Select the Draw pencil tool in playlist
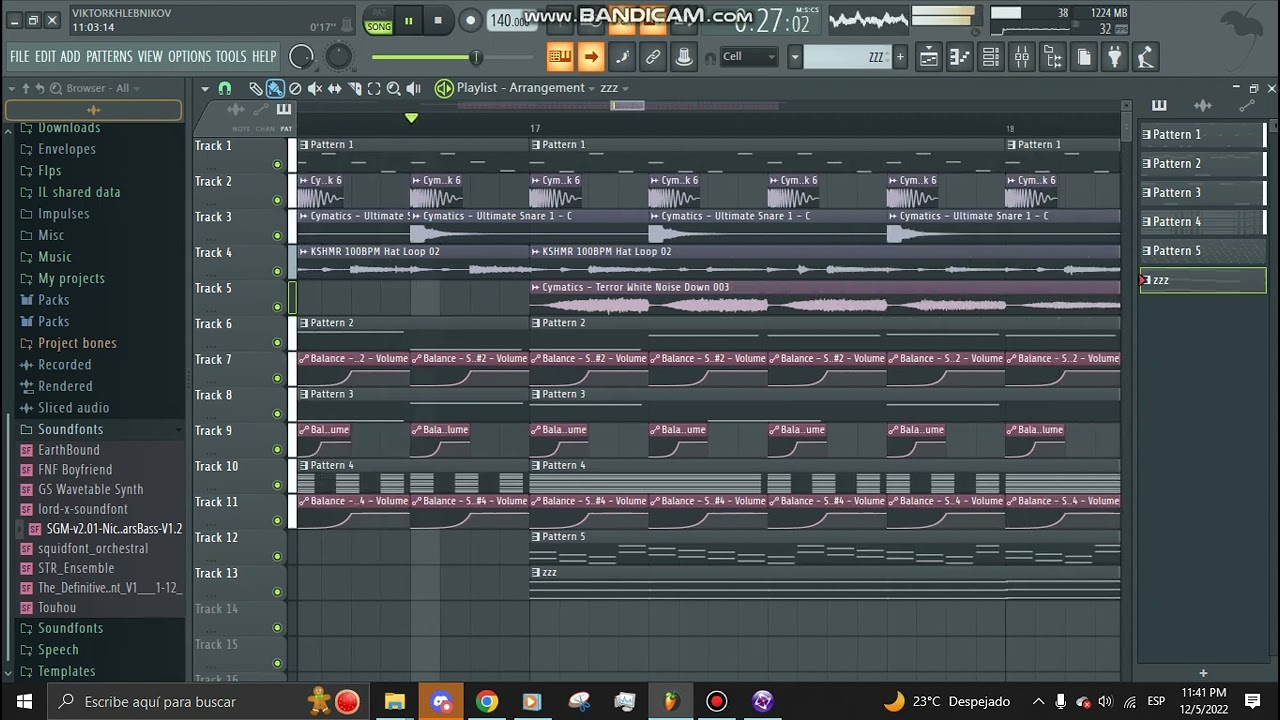 (x=256, y=89)
